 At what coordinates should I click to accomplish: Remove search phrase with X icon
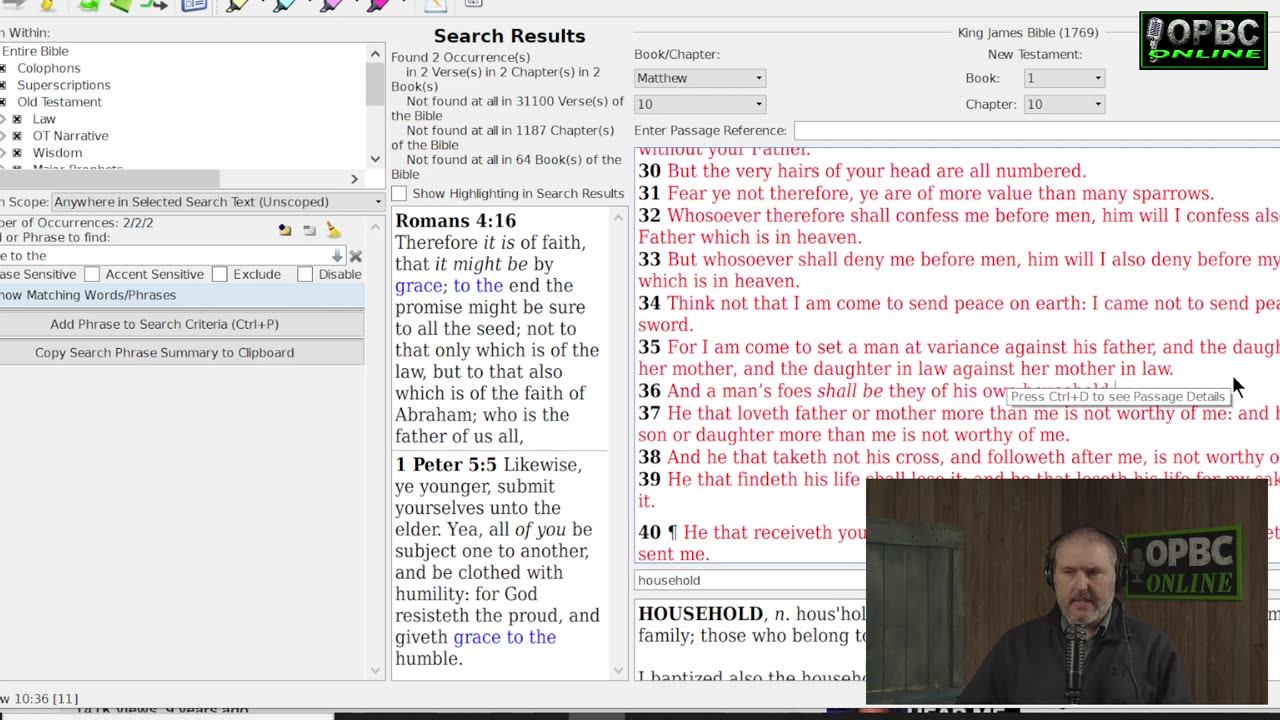click(x=355, y=256)
